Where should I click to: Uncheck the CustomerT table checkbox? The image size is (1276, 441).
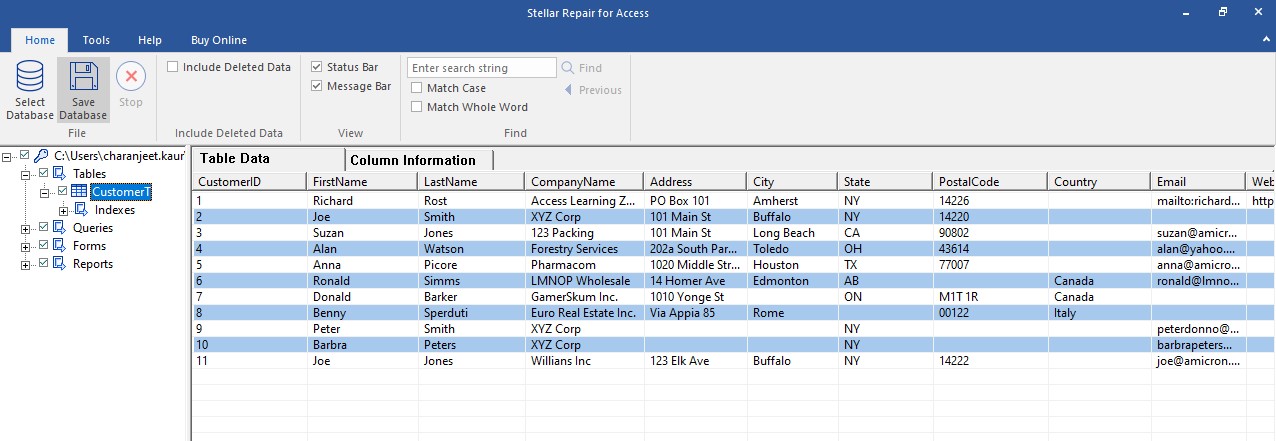[x=62, y=191]
